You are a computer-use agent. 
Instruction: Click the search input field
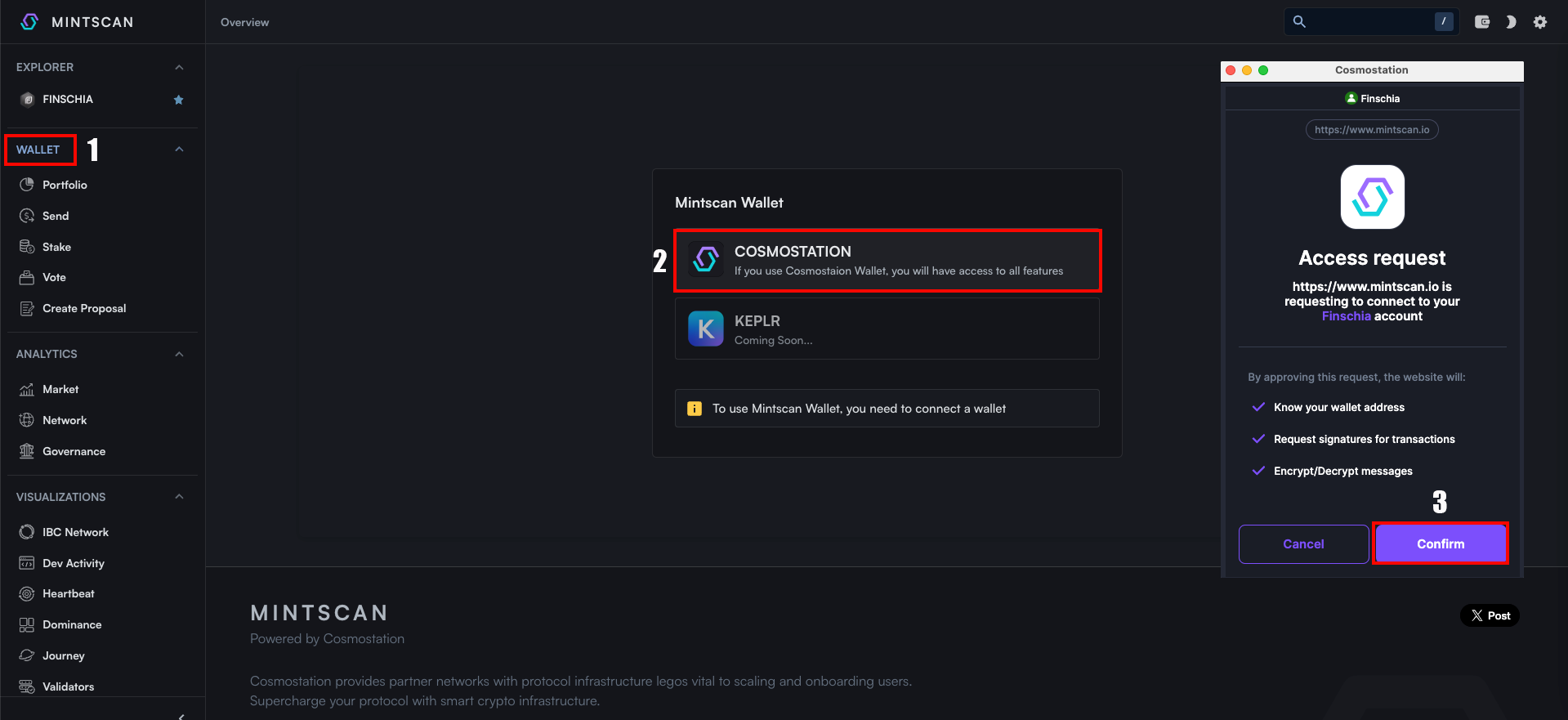[x=1372, y=22]
